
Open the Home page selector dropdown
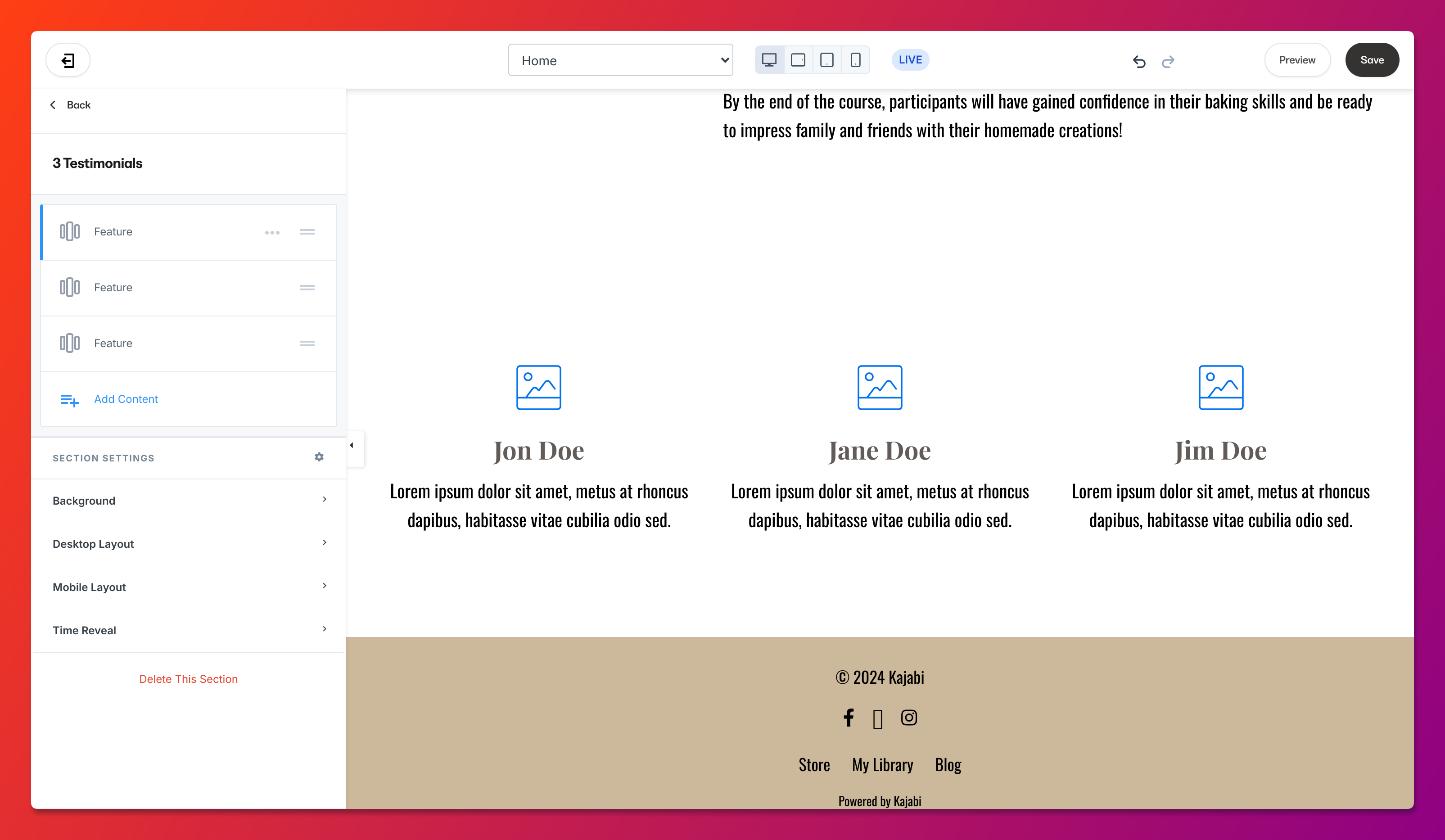click(x=620, y=60)
